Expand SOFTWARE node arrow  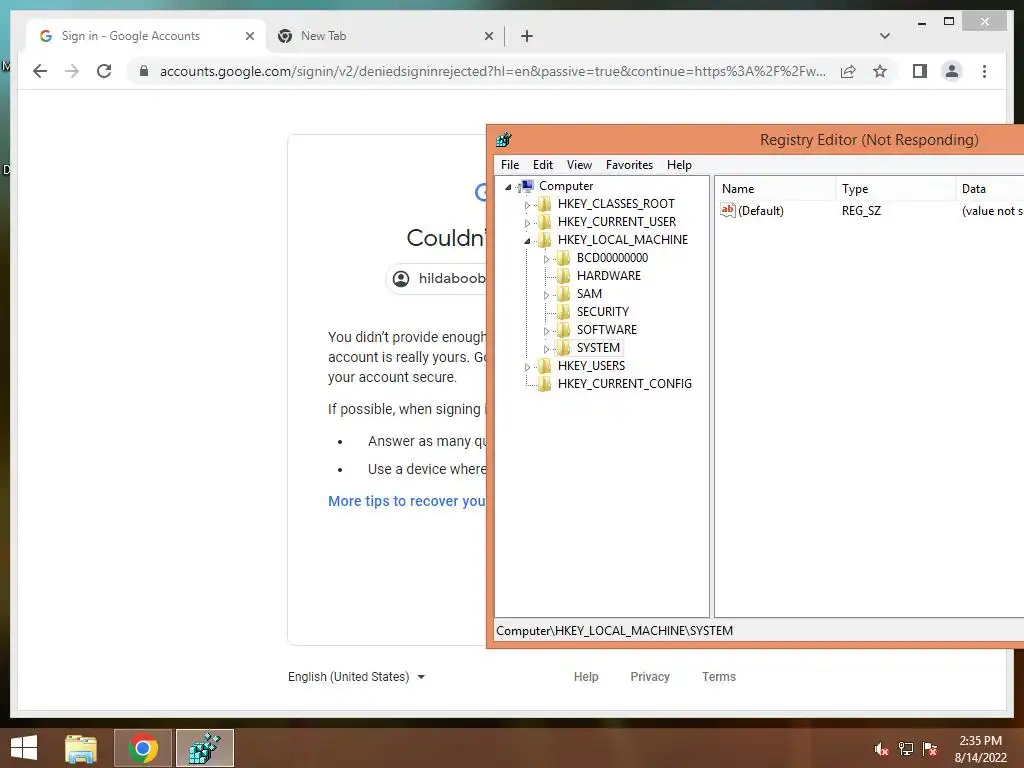546,331
